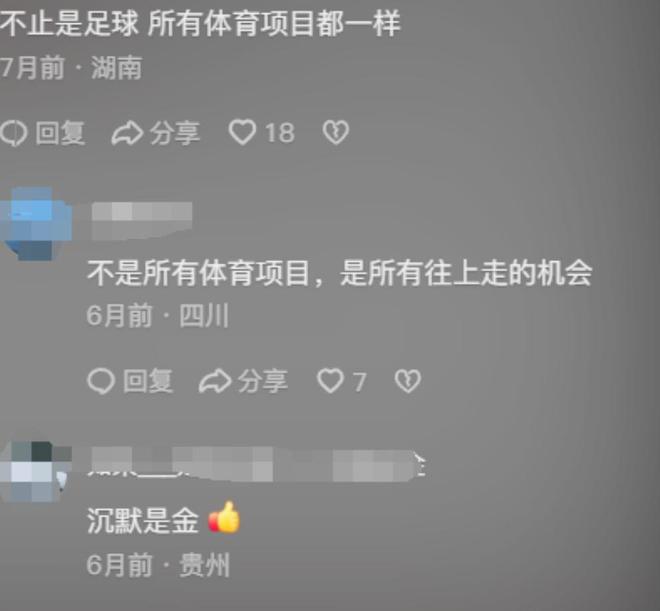Viewport: 660px width, 611px height.
Task: Tap broken heart on Sichuan comment
Action: (407, 381)
